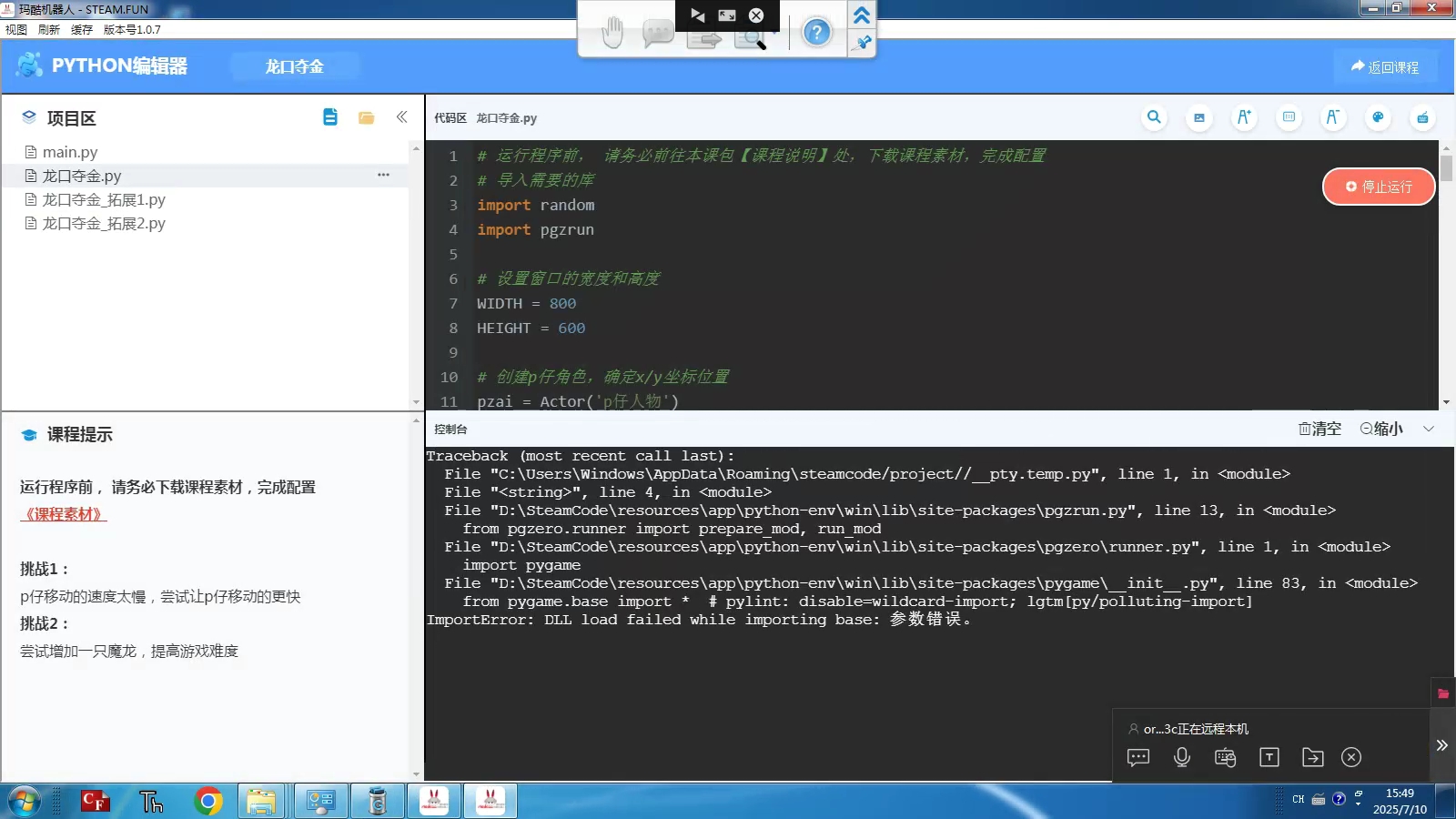Open the editor theme palette icon
This screenshot has width=1456, height=819.
[1378, 117]
